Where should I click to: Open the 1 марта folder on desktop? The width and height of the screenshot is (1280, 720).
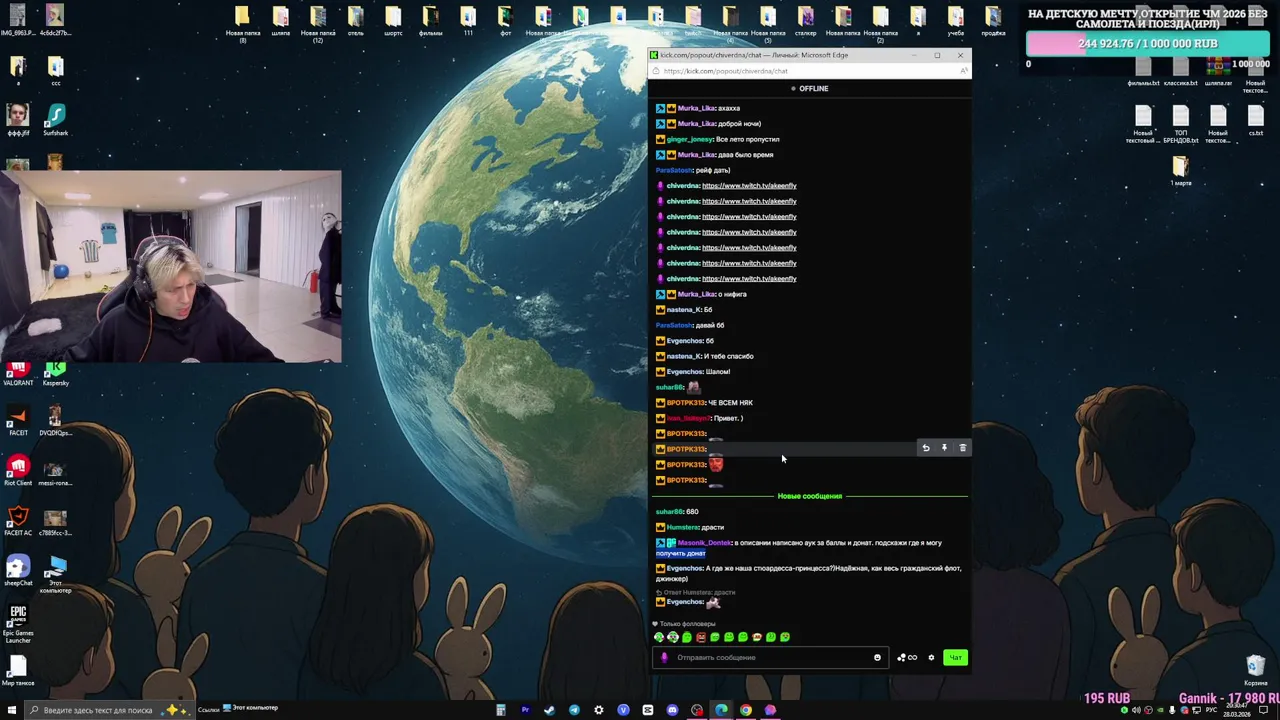pyautogui.click(x=1181, y=171)
